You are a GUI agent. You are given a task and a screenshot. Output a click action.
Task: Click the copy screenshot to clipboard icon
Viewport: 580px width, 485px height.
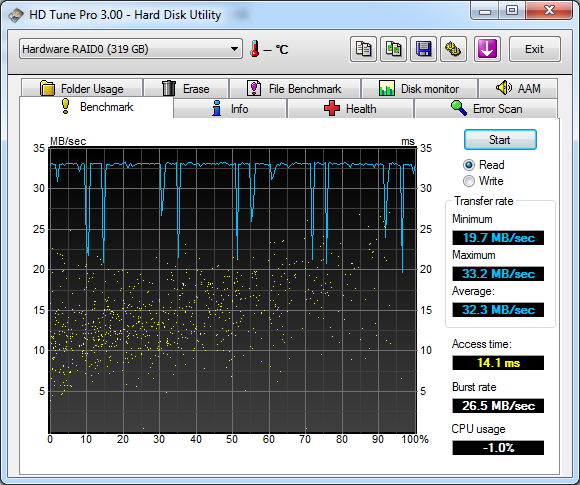(394, 49)
